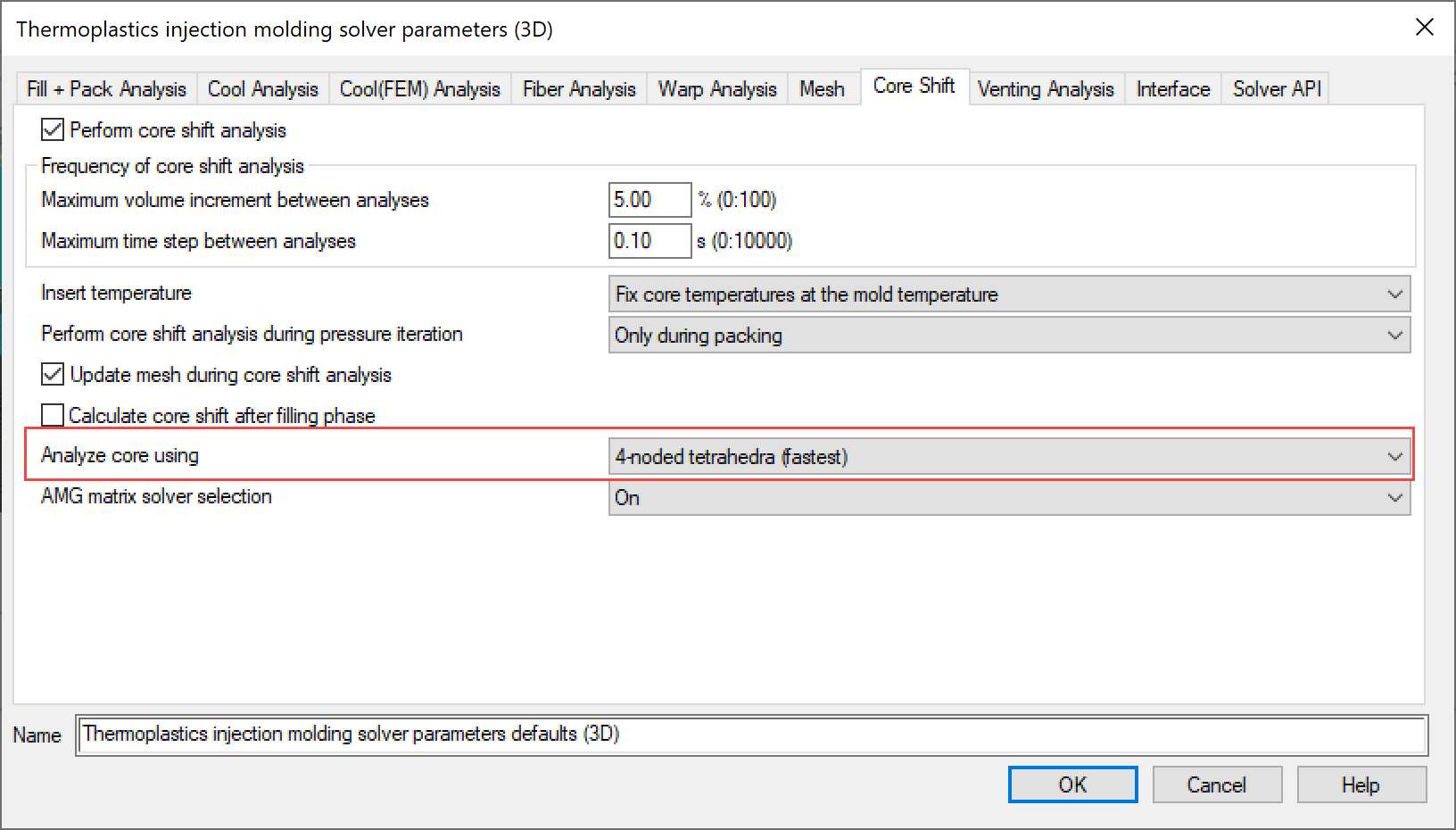This screenshot has height=830, width=1456.
Task: Open the Cool Analysis tab
Action: [x=262, y=88]
